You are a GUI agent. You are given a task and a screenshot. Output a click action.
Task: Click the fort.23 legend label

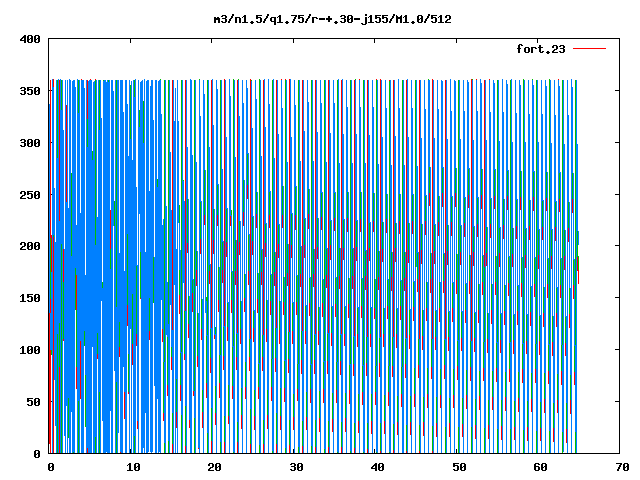[540, 49]
